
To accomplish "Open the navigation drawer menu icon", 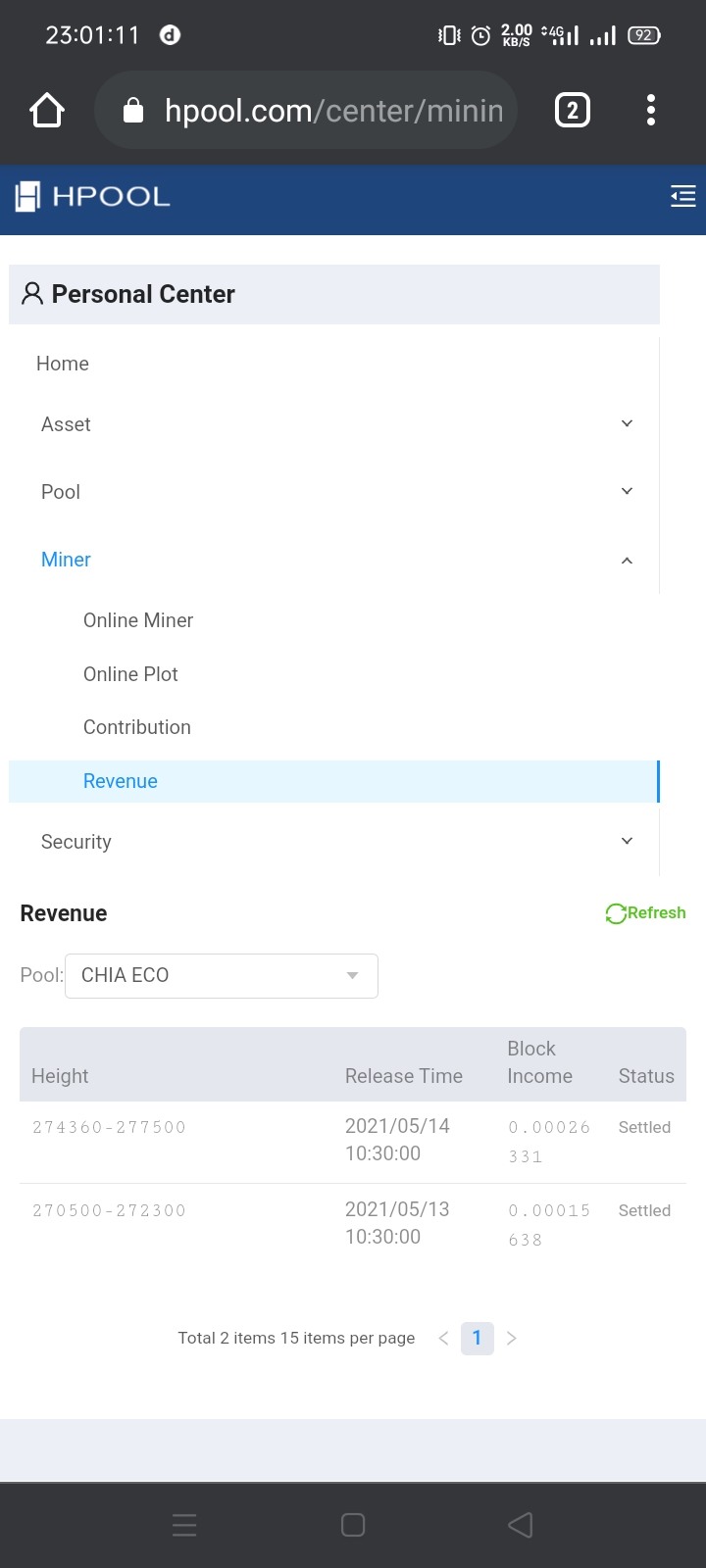I will [x=682, y=196].
